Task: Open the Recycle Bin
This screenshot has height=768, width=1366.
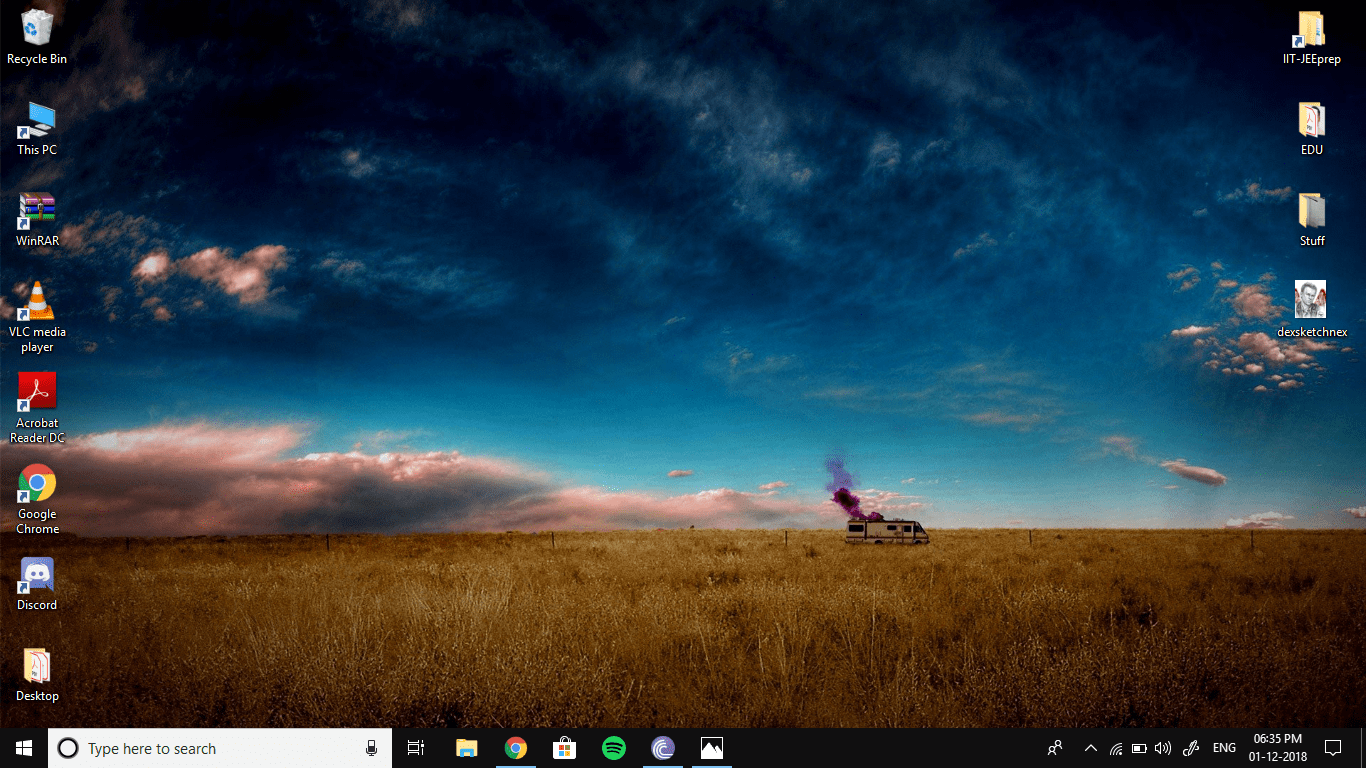Action: coord(37,28)
